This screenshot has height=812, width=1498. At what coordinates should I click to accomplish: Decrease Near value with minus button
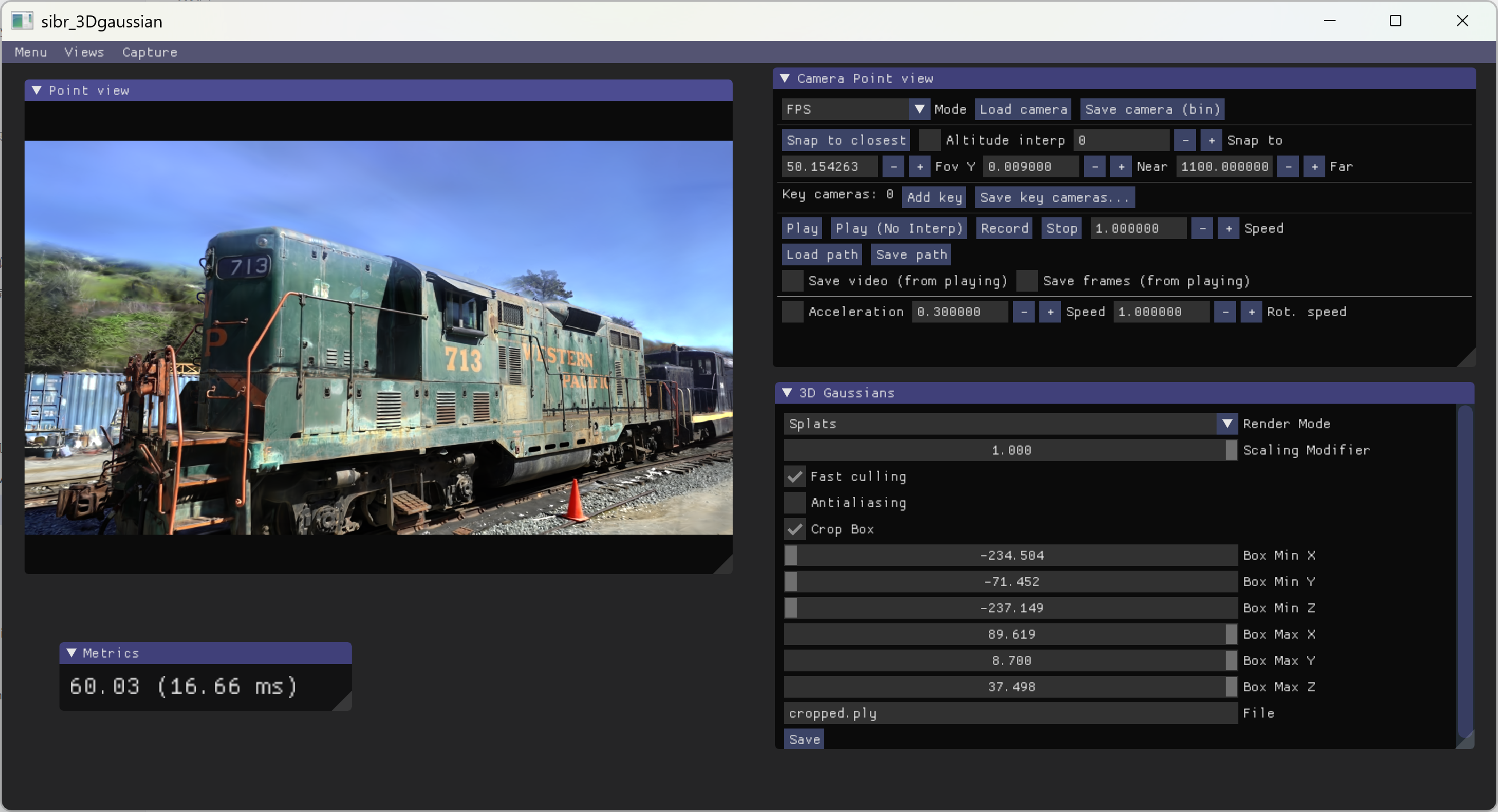(x=1095, y=167)
